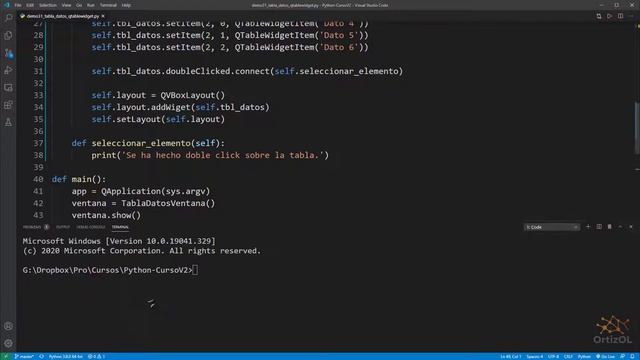The width and height of the screenshot is (640, 360).
Task: Open the Remote Explorer view
Action: click(8, 87)
